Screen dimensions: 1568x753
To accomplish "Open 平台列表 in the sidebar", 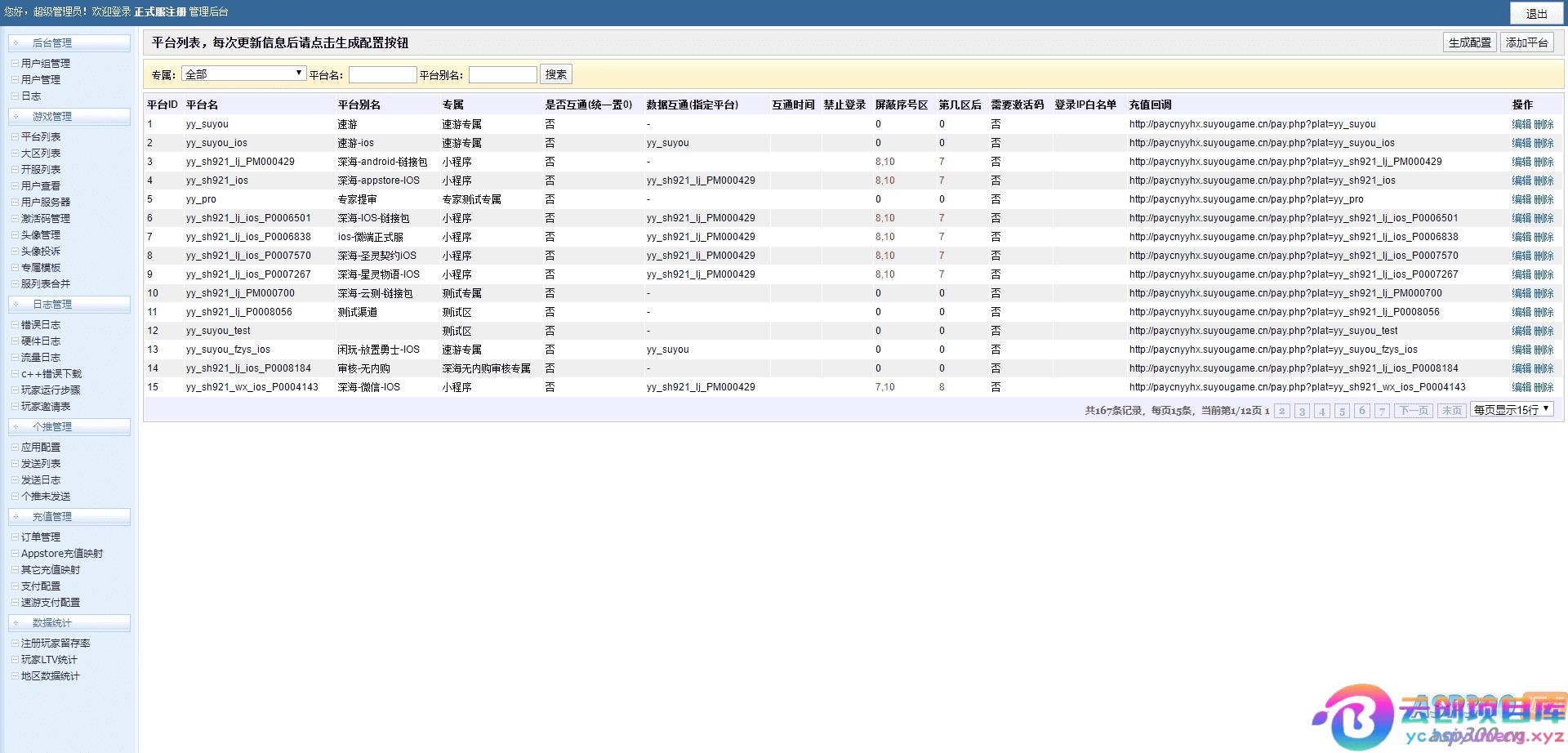I will point(41,137).
